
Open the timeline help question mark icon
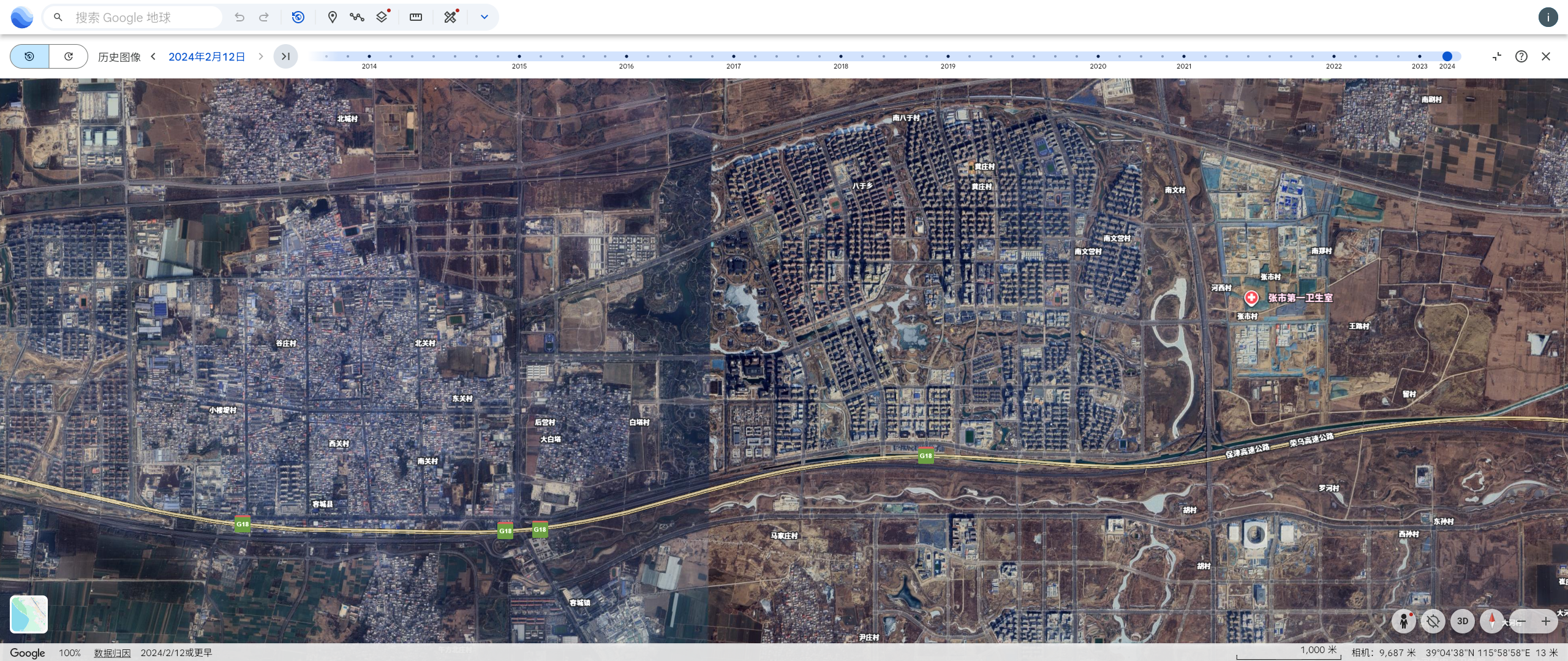tap(1521, 56)
